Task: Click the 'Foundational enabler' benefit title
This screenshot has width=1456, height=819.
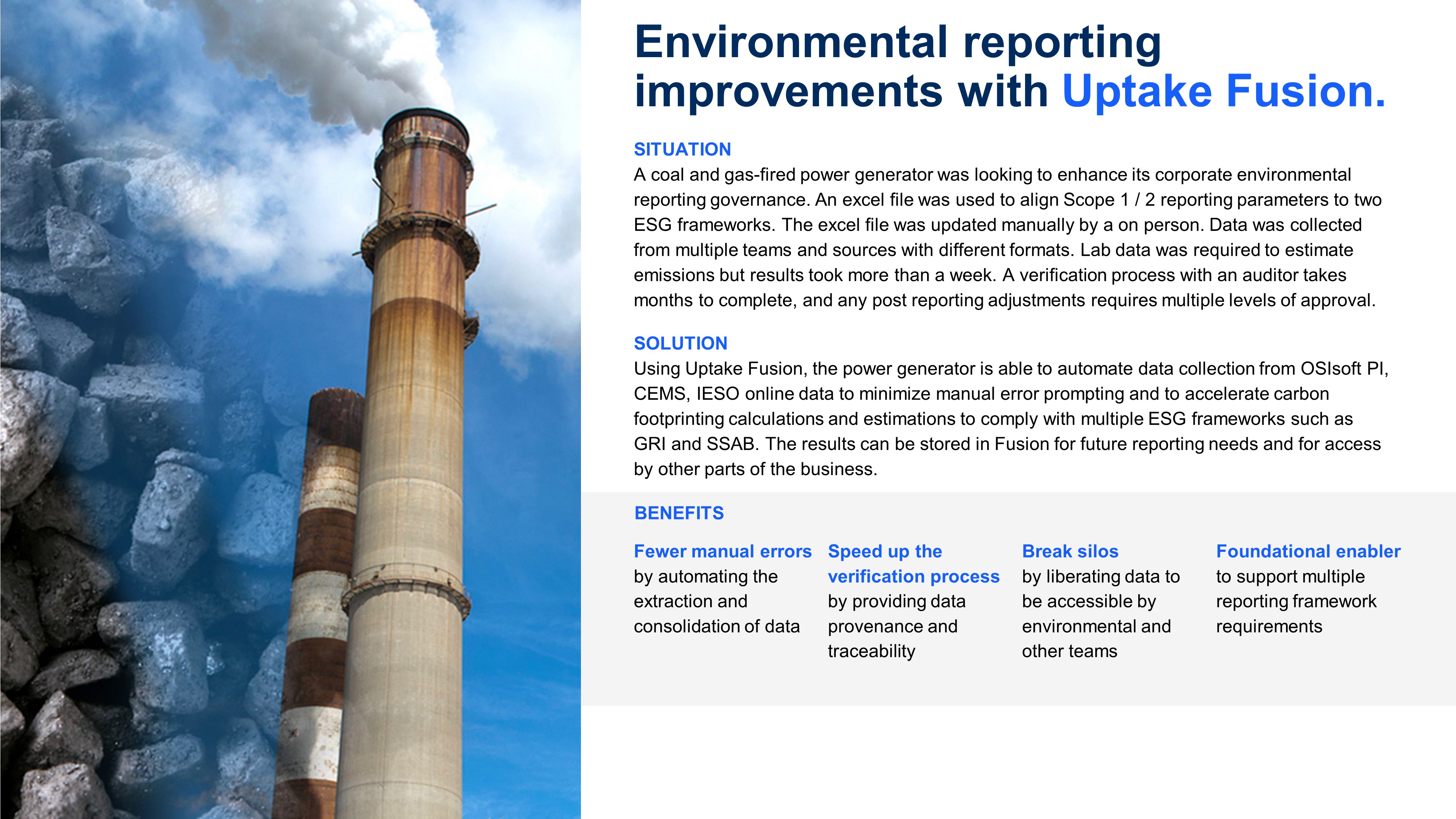Action: (1308, 551)
